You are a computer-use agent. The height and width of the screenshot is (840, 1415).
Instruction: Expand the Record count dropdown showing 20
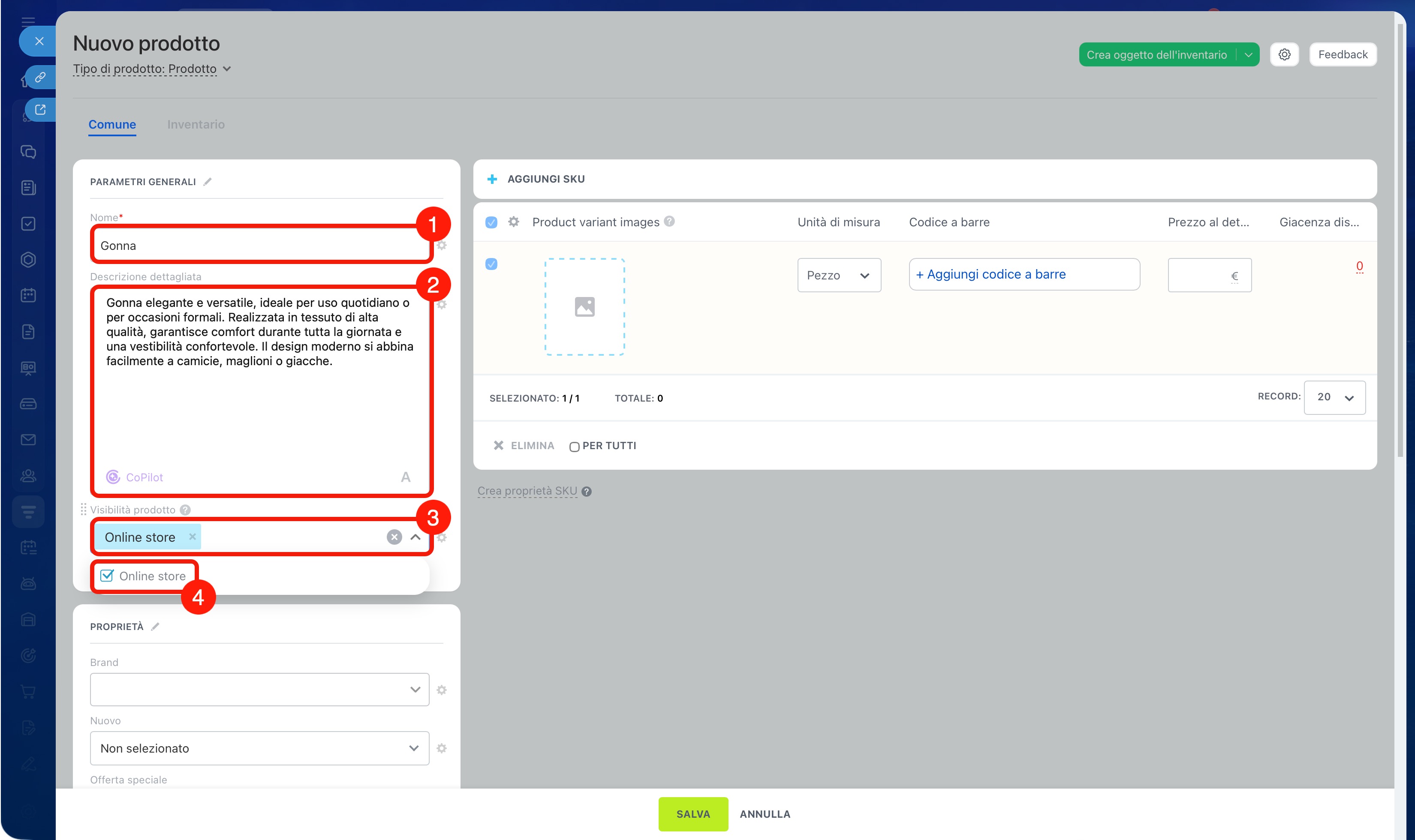(x=1334, y=397)
